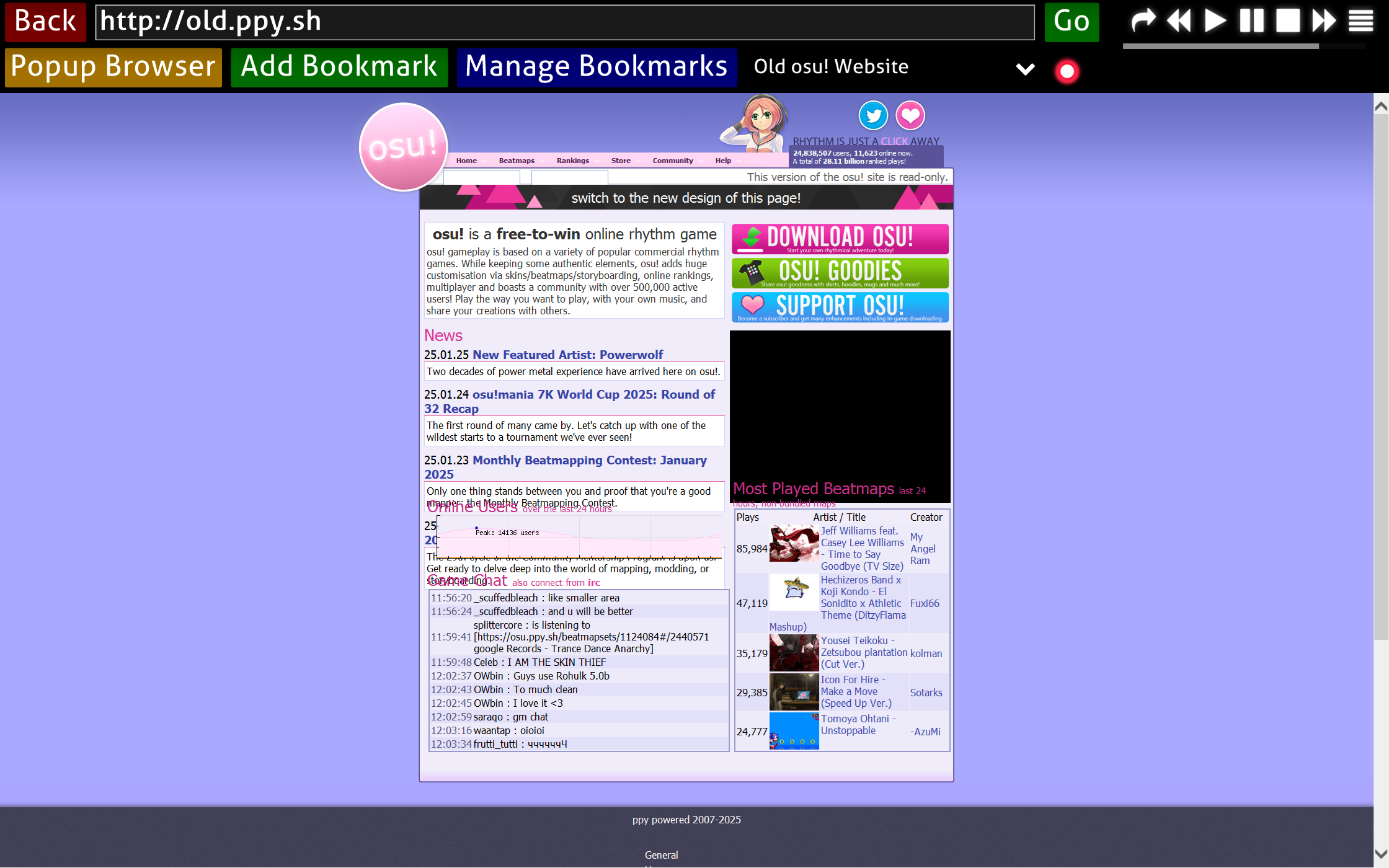
Task: Click the DOWNLOAD OSU! button
Action: point(840,239)
